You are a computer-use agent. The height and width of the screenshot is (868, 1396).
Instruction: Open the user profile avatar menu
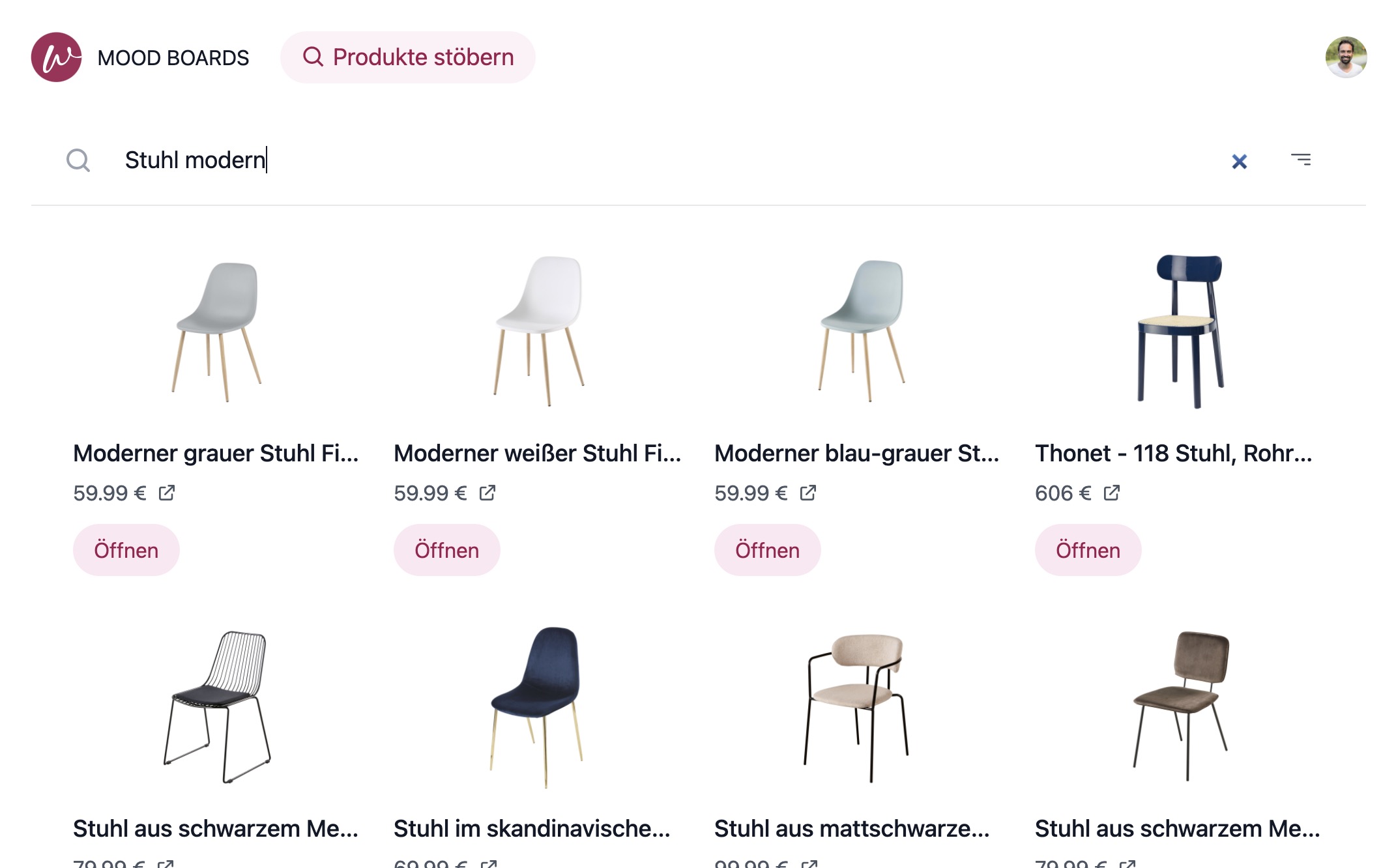1346,57
